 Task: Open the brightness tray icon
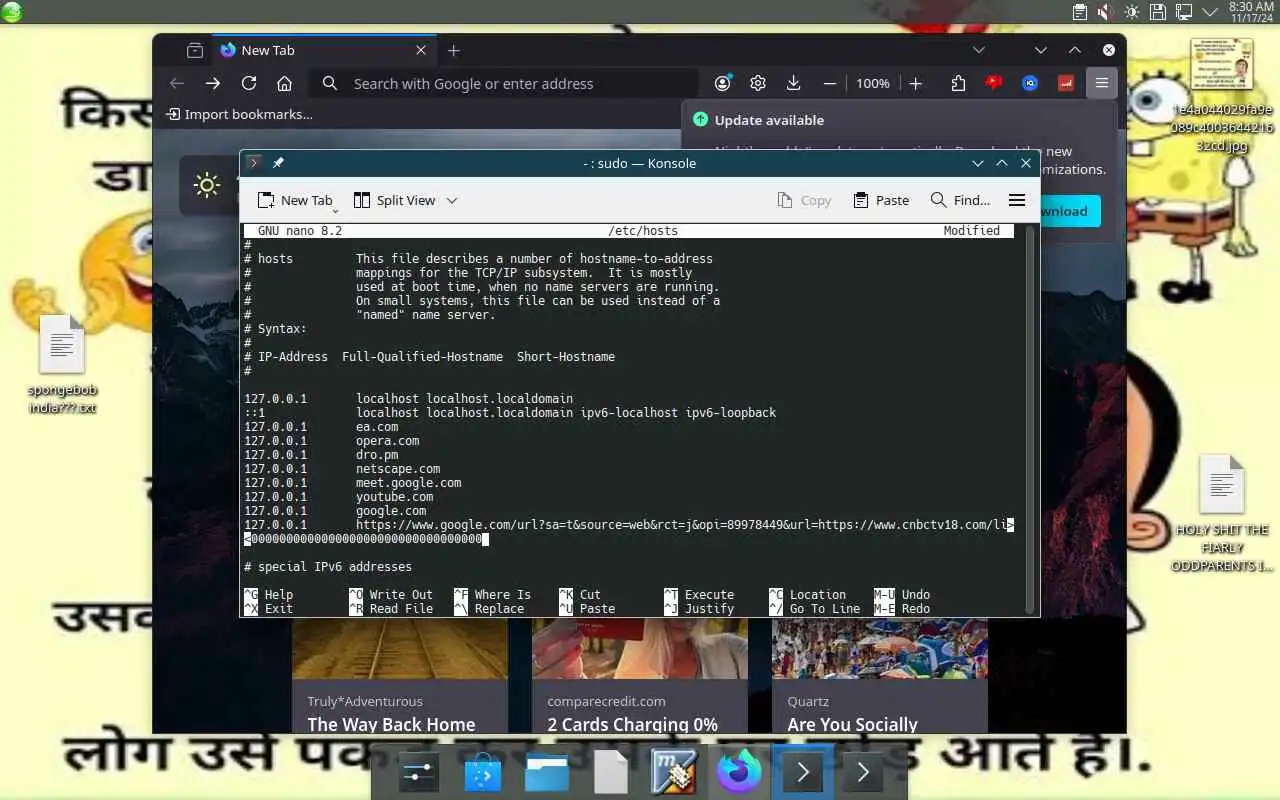point(1132,12)
